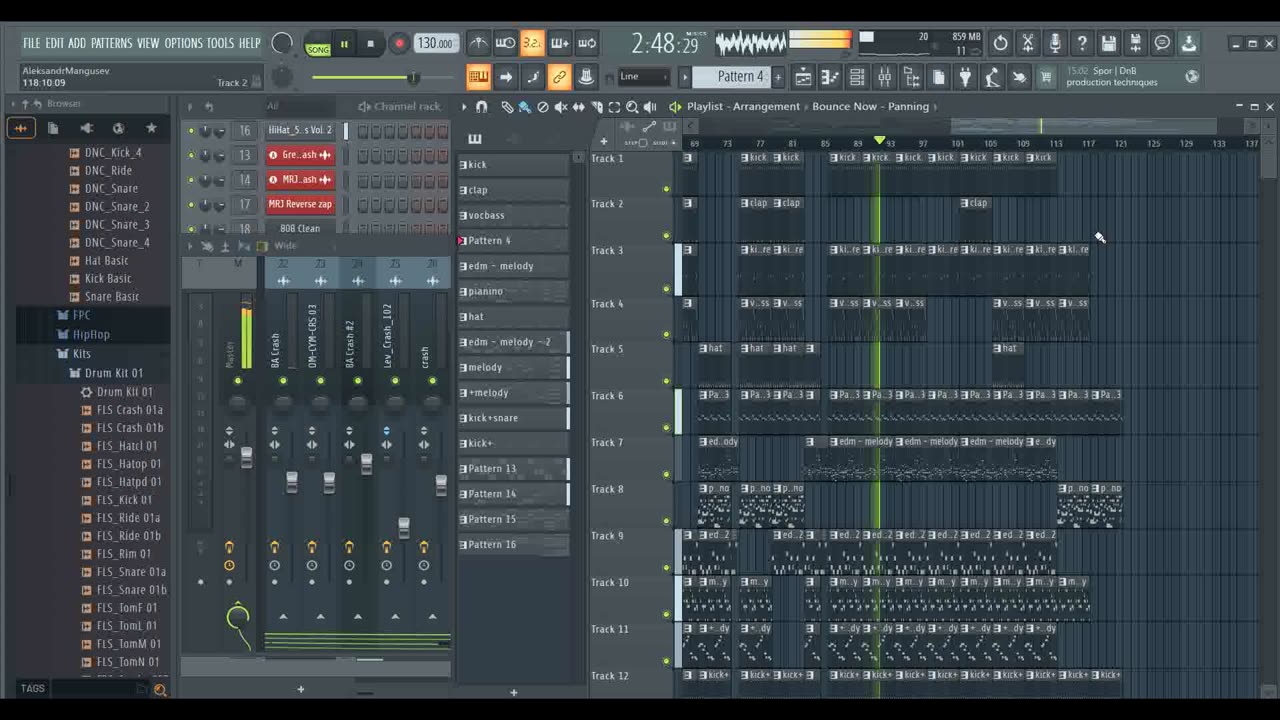Open pattern selector arrow beside Pattern 4
This screenshot has height=720, width=1280.
point(685,77)
